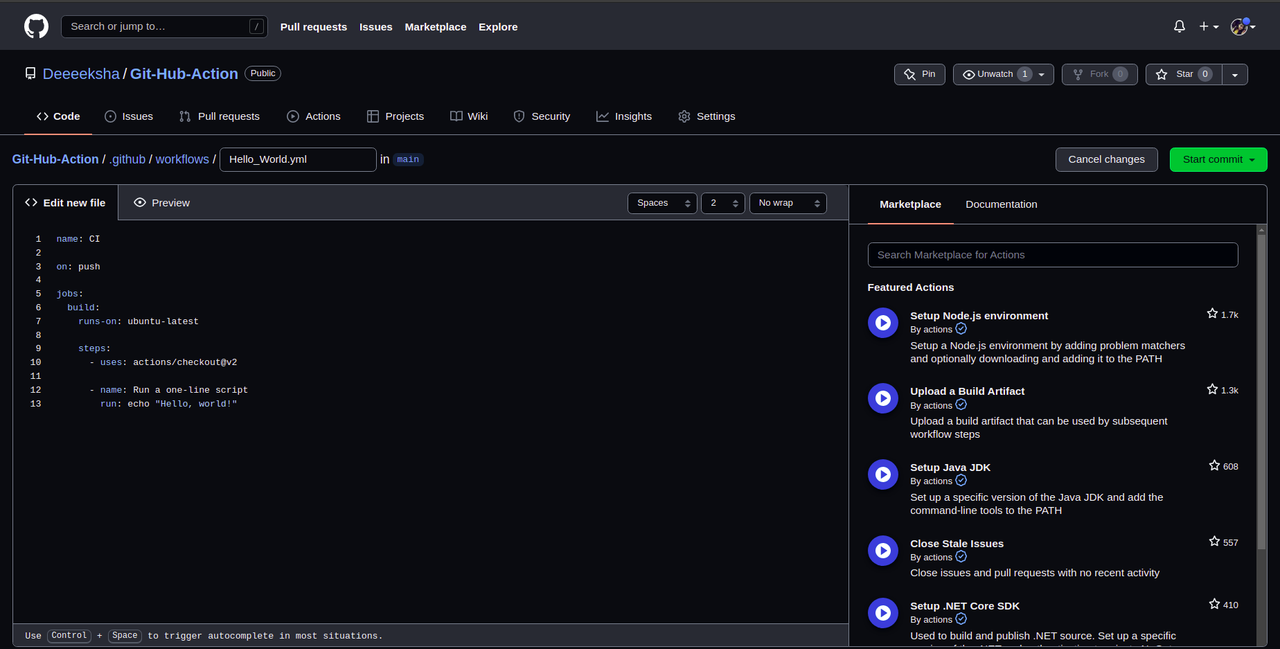
Task: Click verified badge under Setup Node.js environment
Action: pyautogui.click(x=961, y=329)
